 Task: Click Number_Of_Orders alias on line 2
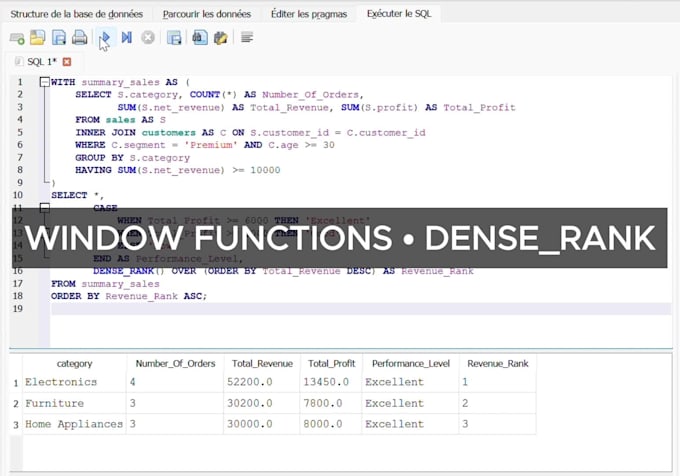coord(311,95)
